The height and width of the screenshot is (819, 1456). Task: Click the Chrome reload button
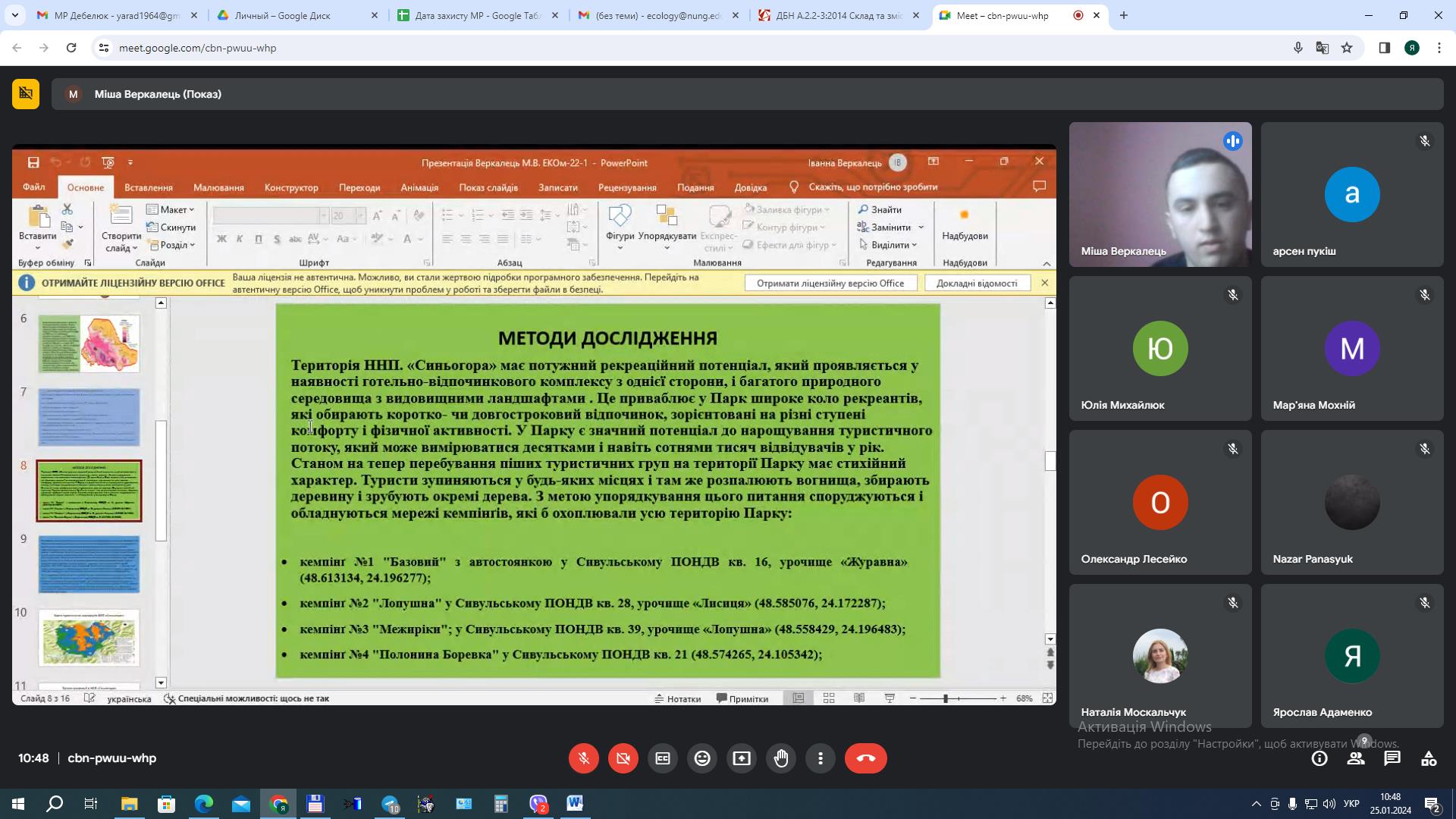pyautogui.click(x=71, y=48)
